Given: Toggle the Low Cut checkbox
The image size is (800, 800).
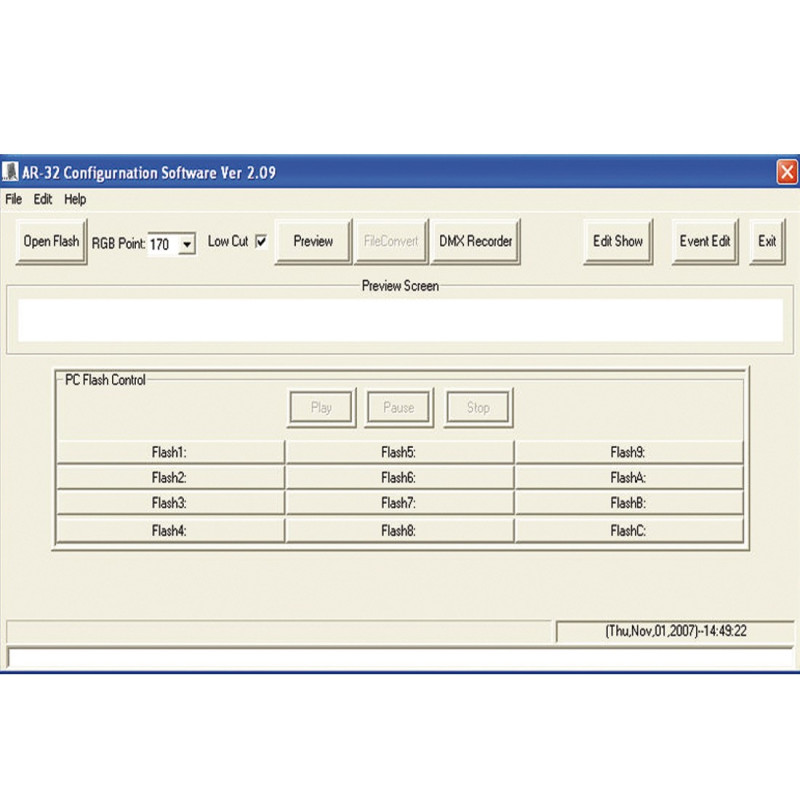Looking at the screenshot, I should 261,241.
